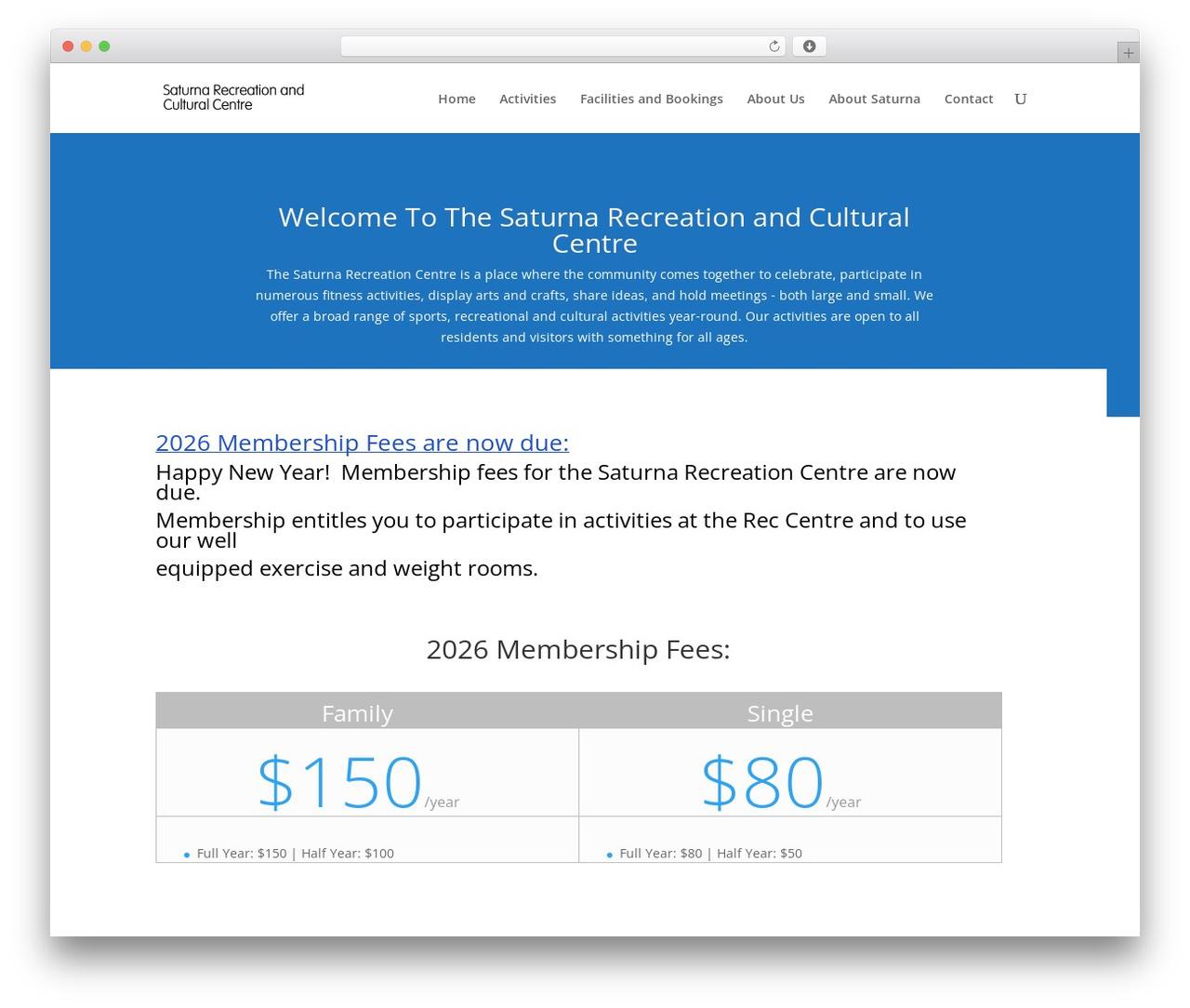Minimize the browser window with the yellow button
Viewport: 1190px width, 1008px height.
click(x=86, y=46)
